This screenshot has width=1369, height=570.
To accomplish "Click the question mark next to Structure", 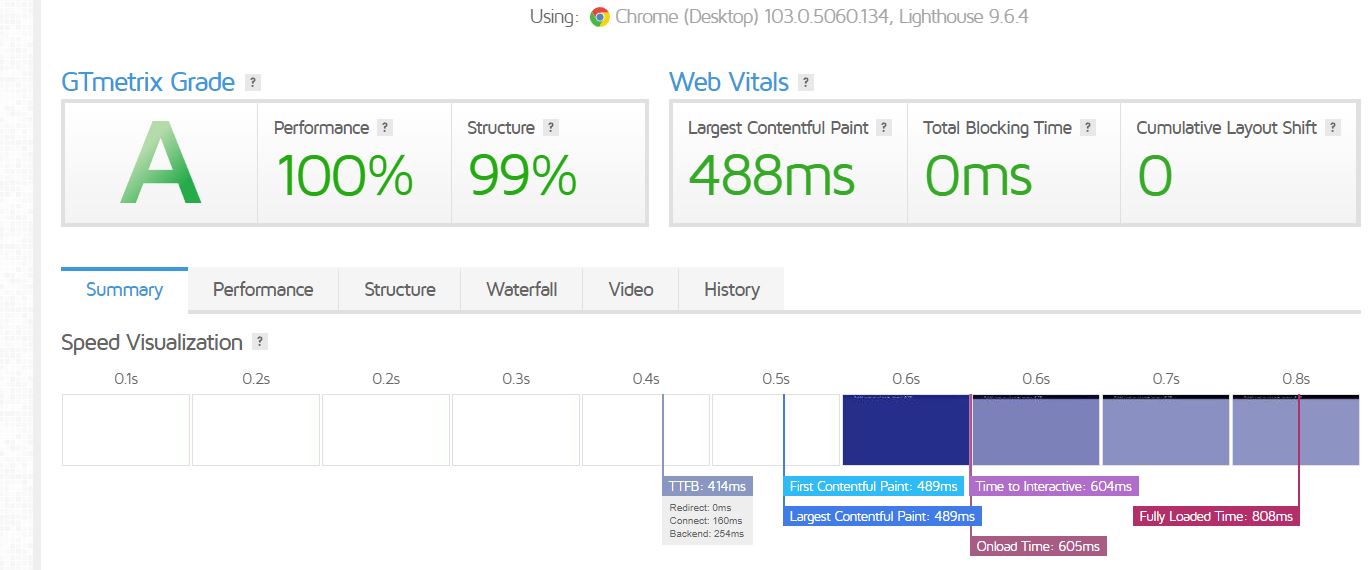I will (x=551, y=128).
